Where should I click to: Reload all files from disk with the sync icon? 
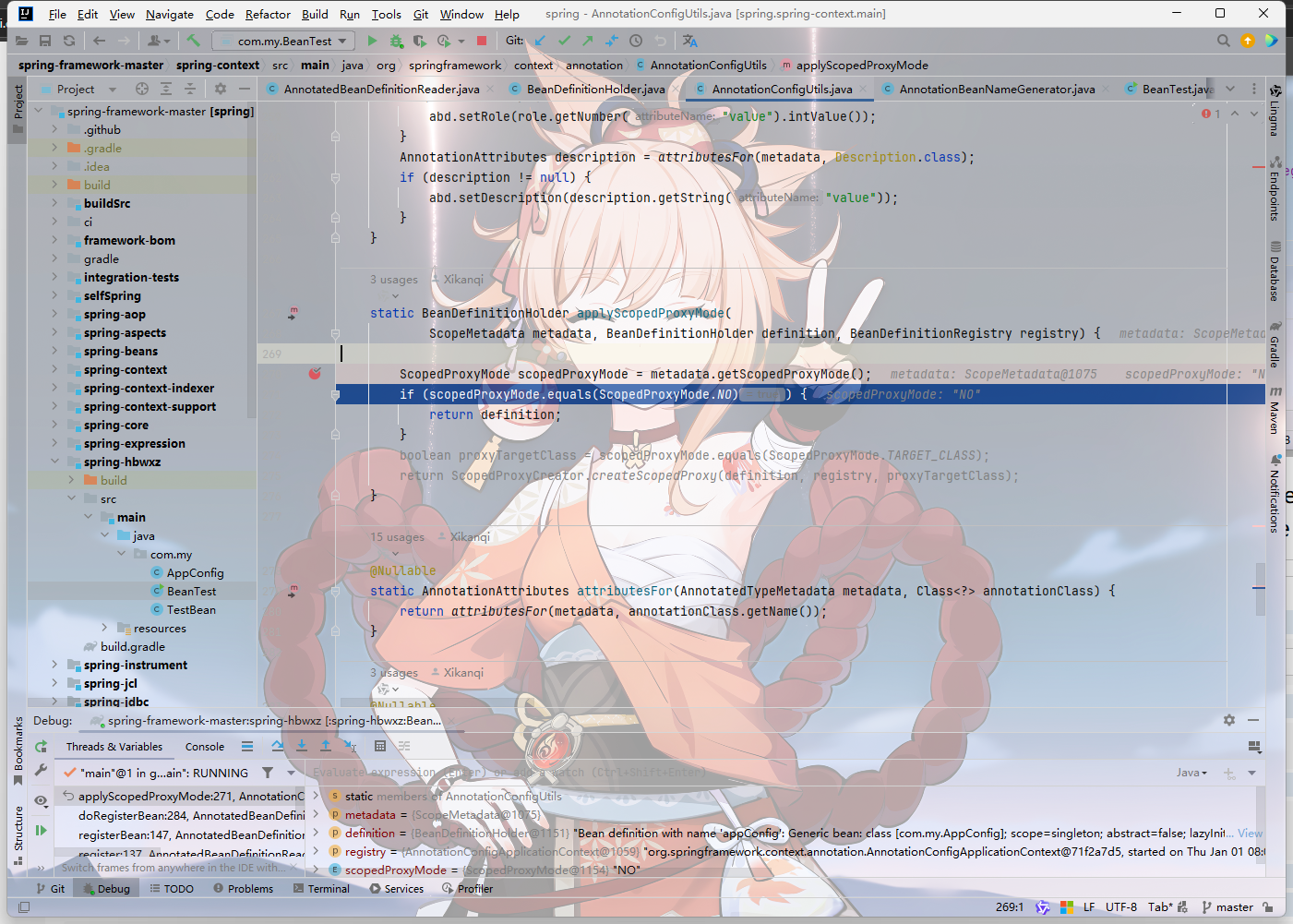[x=69, y=41]
